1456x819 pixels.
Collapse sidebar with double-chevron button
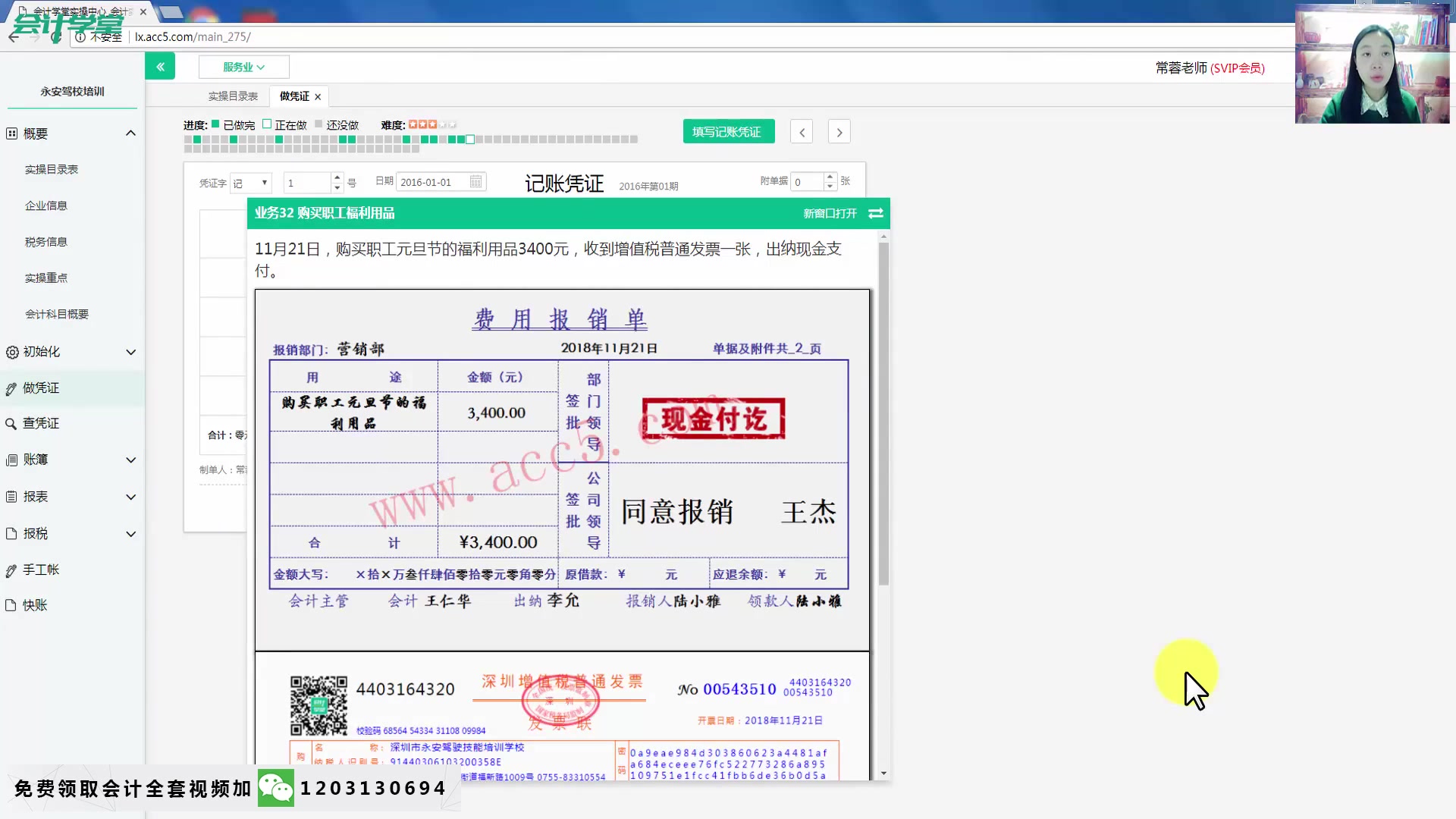(x=160, y=67)
